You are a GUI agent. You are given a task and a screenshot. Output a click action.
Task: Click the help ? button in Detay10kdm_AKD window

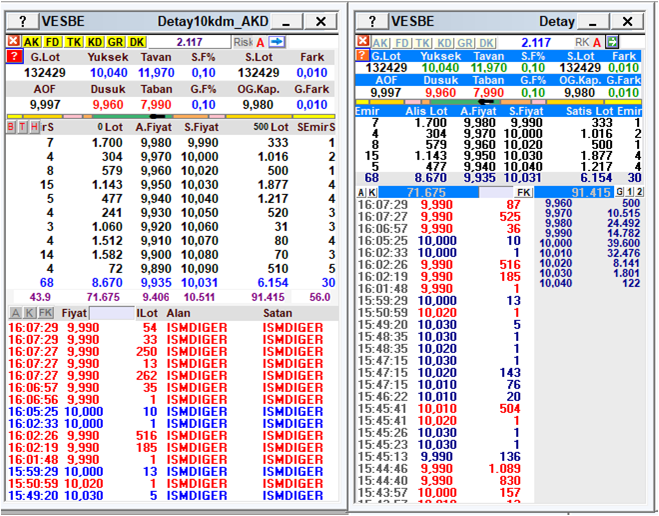[23, 21]
